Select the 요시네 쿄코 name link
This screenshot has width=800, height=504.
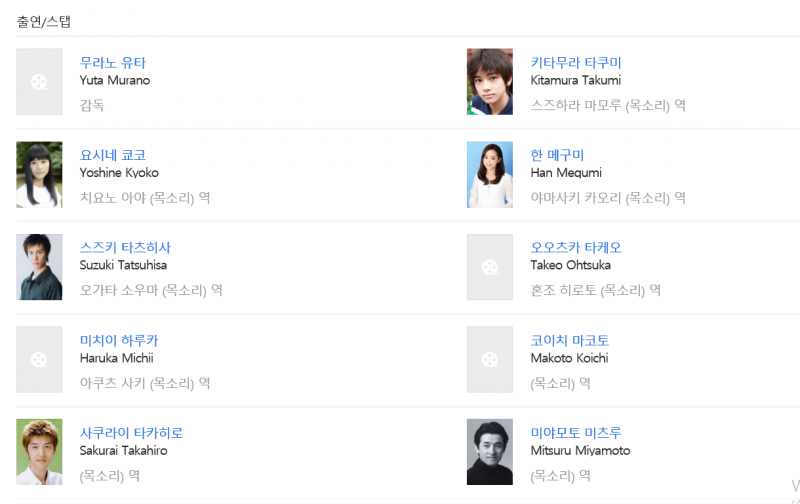(x=113, y=155)
